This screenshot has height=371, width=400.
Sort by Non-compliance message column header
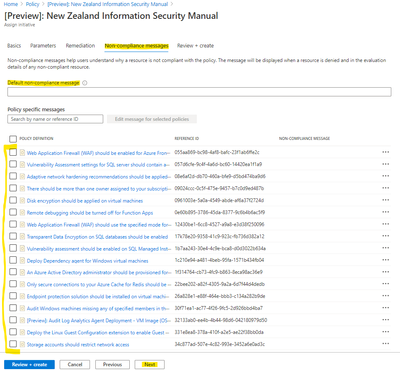(304, 138)
